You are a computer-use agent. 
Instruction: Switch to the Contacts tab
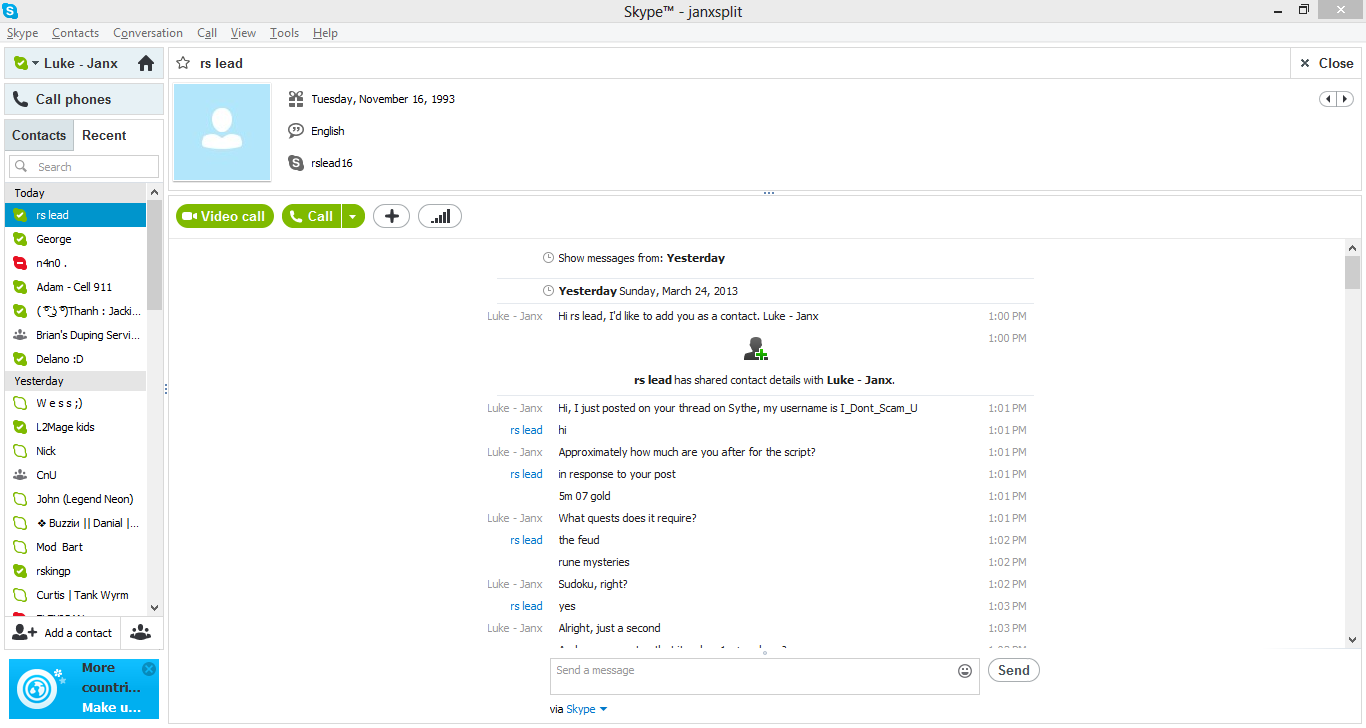click(x=39, y=135)
